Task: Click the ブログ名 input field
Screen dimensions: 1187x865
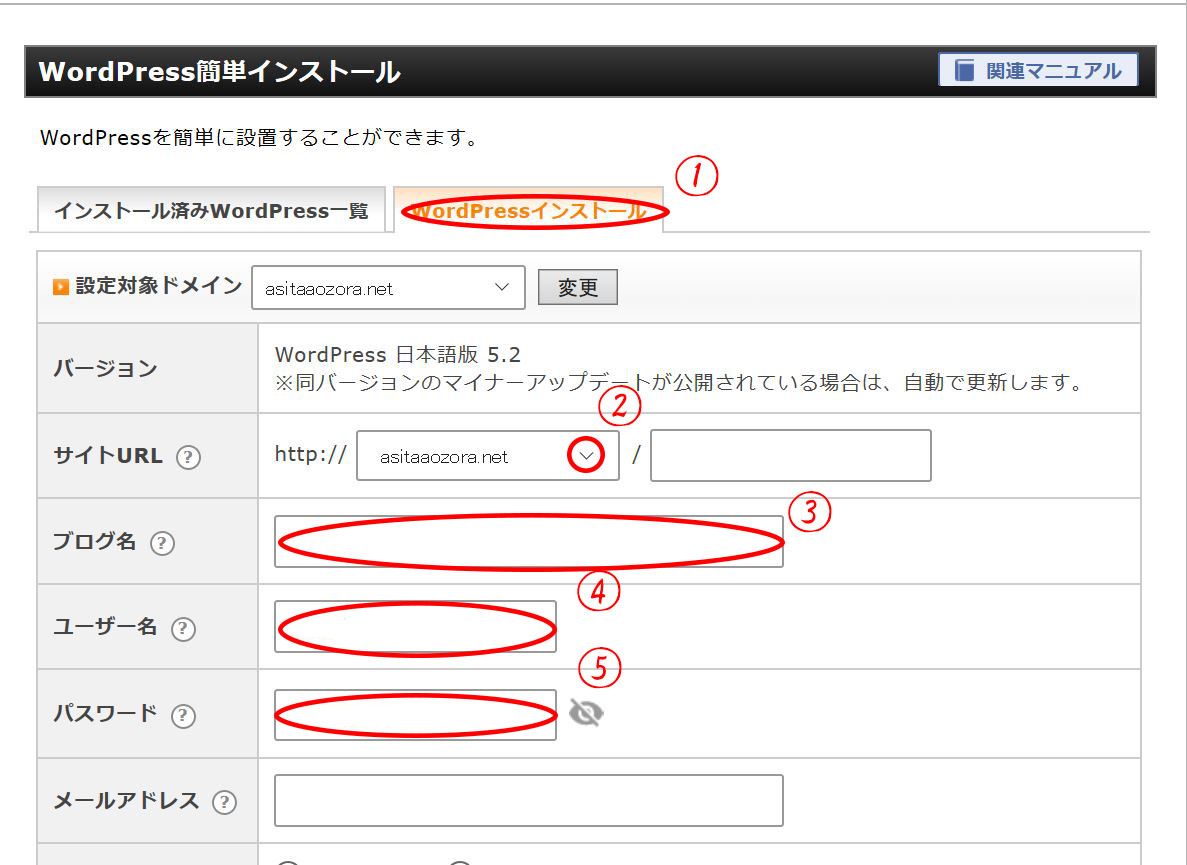Action: click(x=528, y=541)
